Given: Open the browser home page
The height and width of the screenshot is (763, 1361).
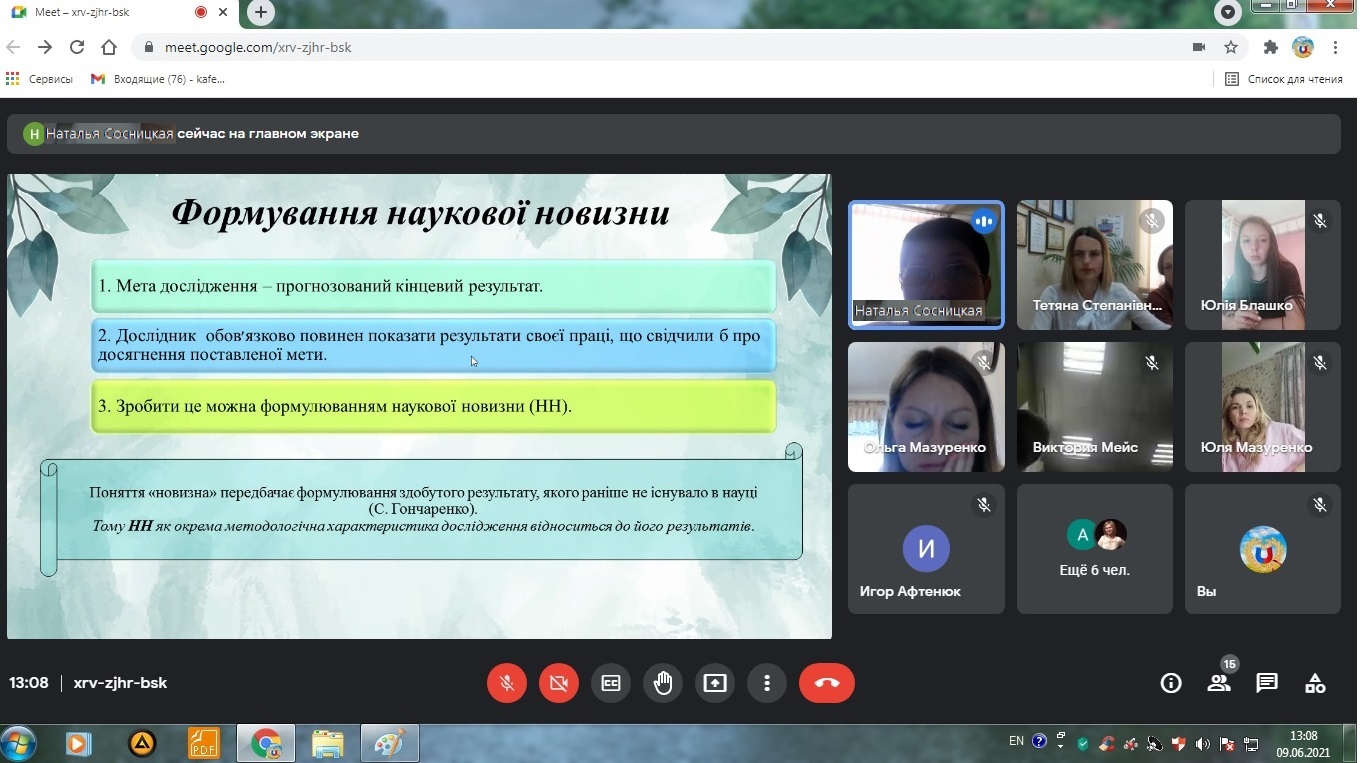Looking at the screenshot, I should click(x=109, y=47).
